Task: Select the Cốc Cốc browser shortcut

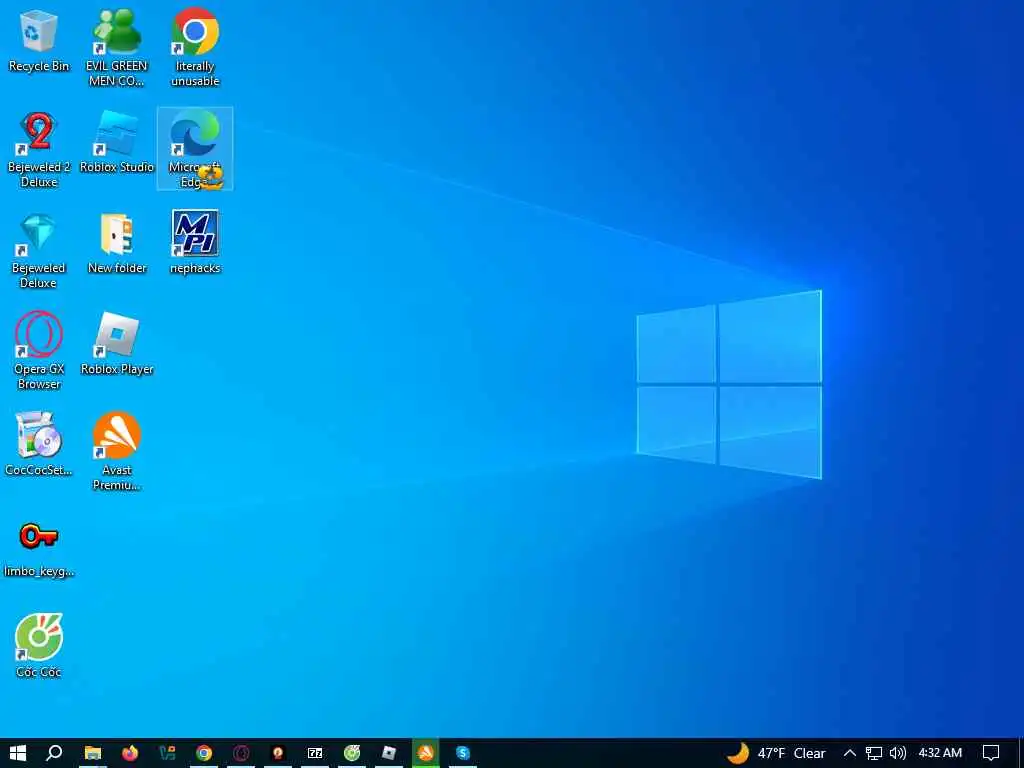Action: [x=39, y=647]
